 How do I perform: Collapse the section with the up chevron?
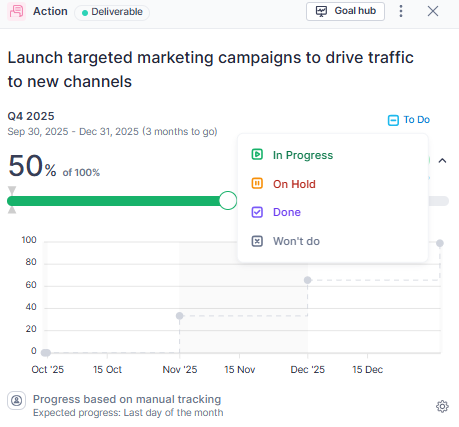[442, 161]
